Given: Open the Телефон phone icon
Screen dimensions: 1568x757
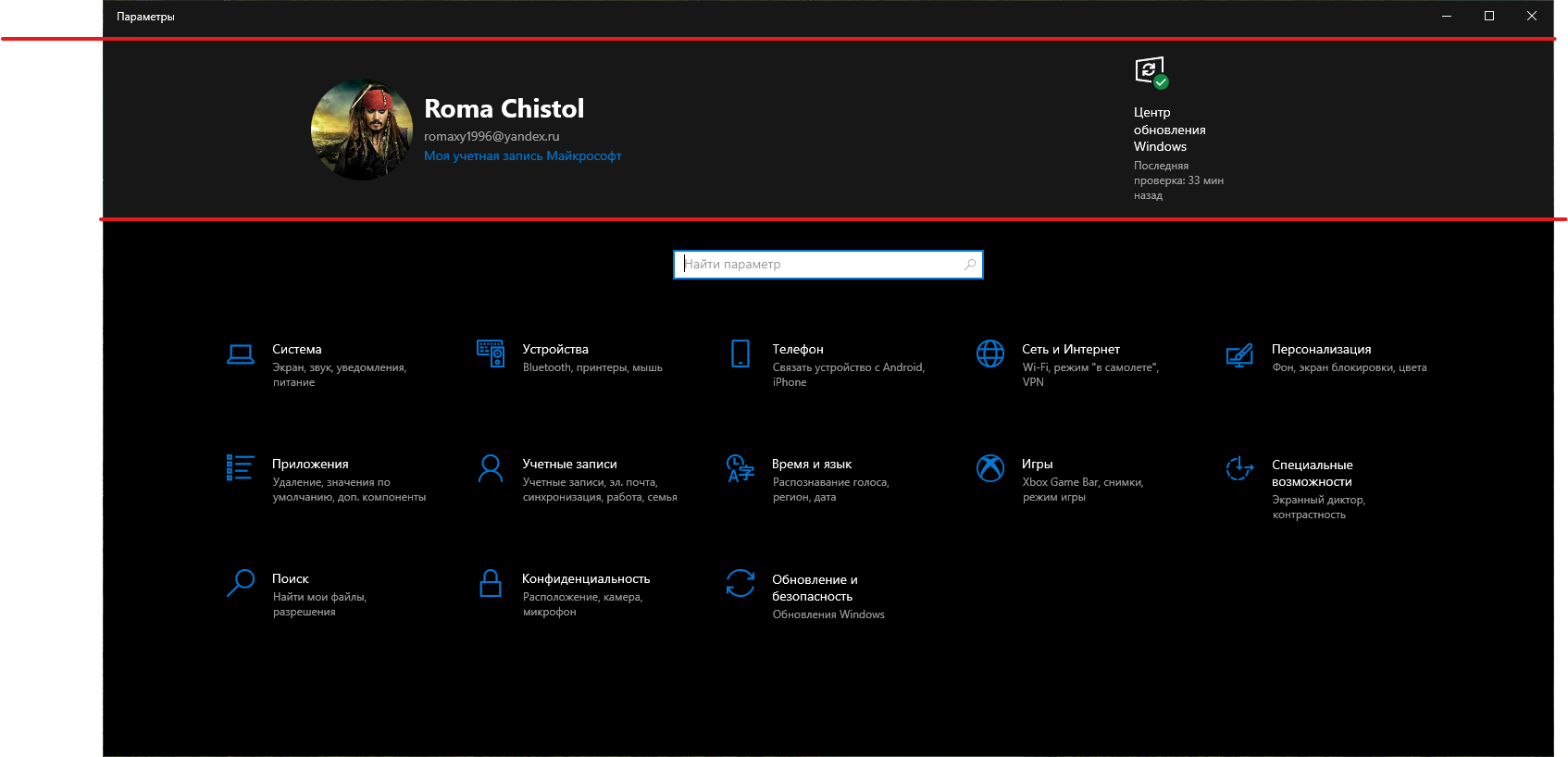Looking at the screenshot, I should pyautogui.click(x=740, y=354).
